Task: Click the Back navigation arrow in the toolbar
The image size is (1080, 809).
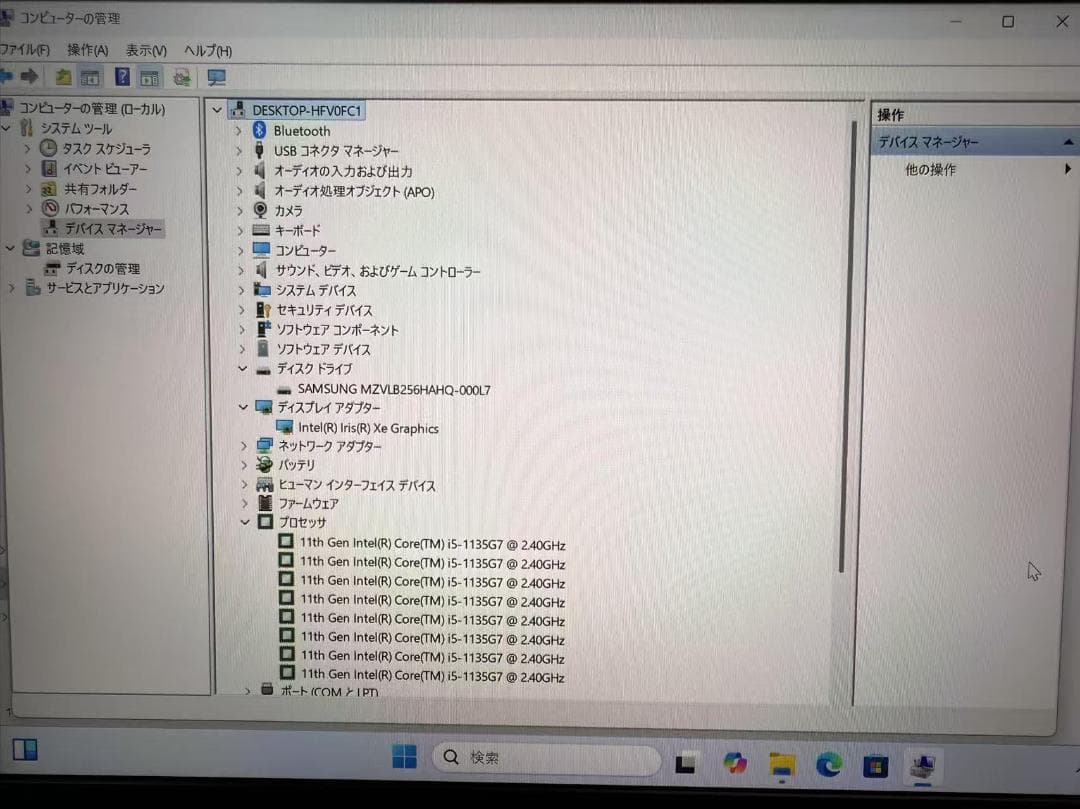Action: 8,77
